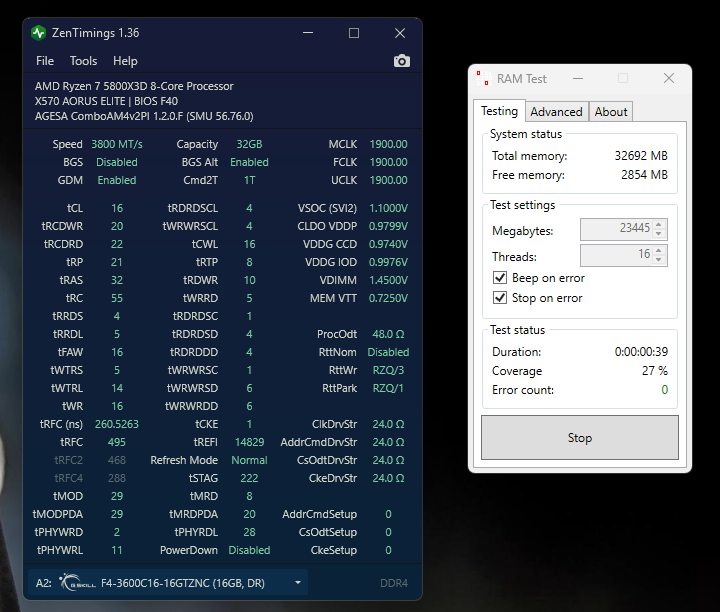Decrease the Threads value with down arrow
The height and width of the screenshot is (612, 720).
659,259
